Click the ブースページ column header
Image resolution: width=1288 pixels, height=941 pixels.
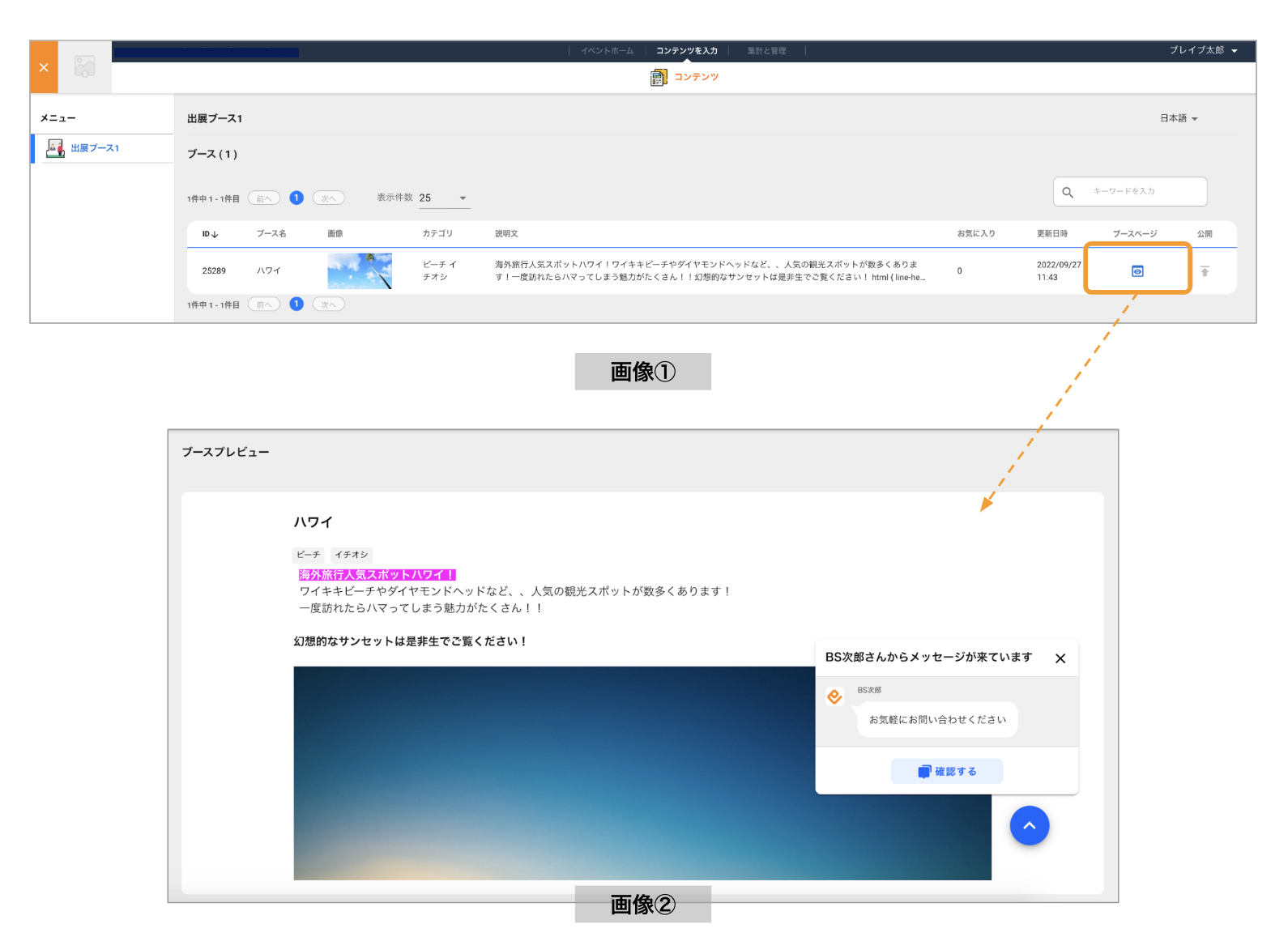(1135, 233)
